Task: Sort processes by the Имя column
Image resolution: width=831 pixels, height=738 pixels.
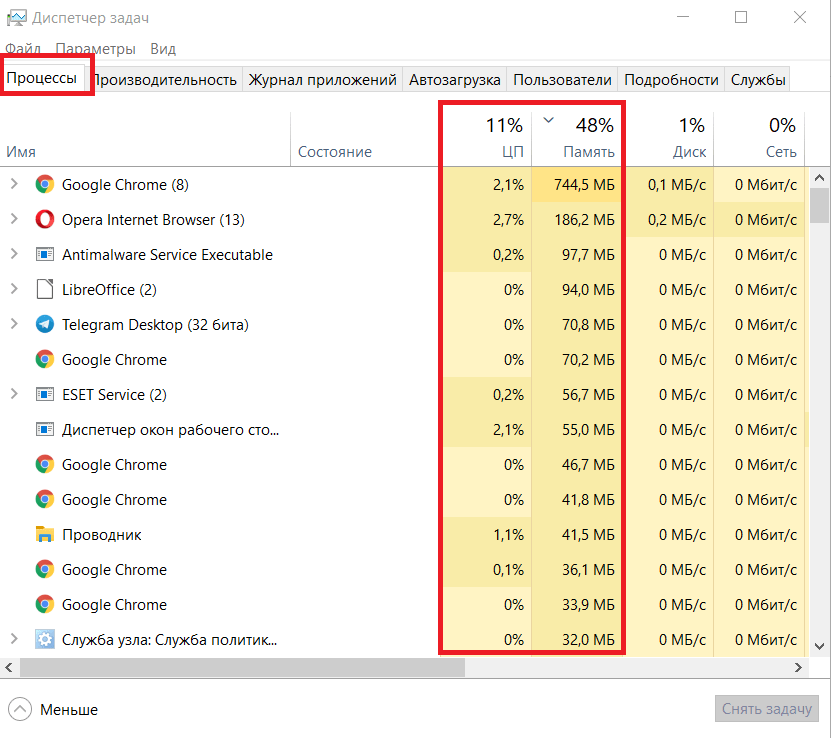Action: (145, 139)
